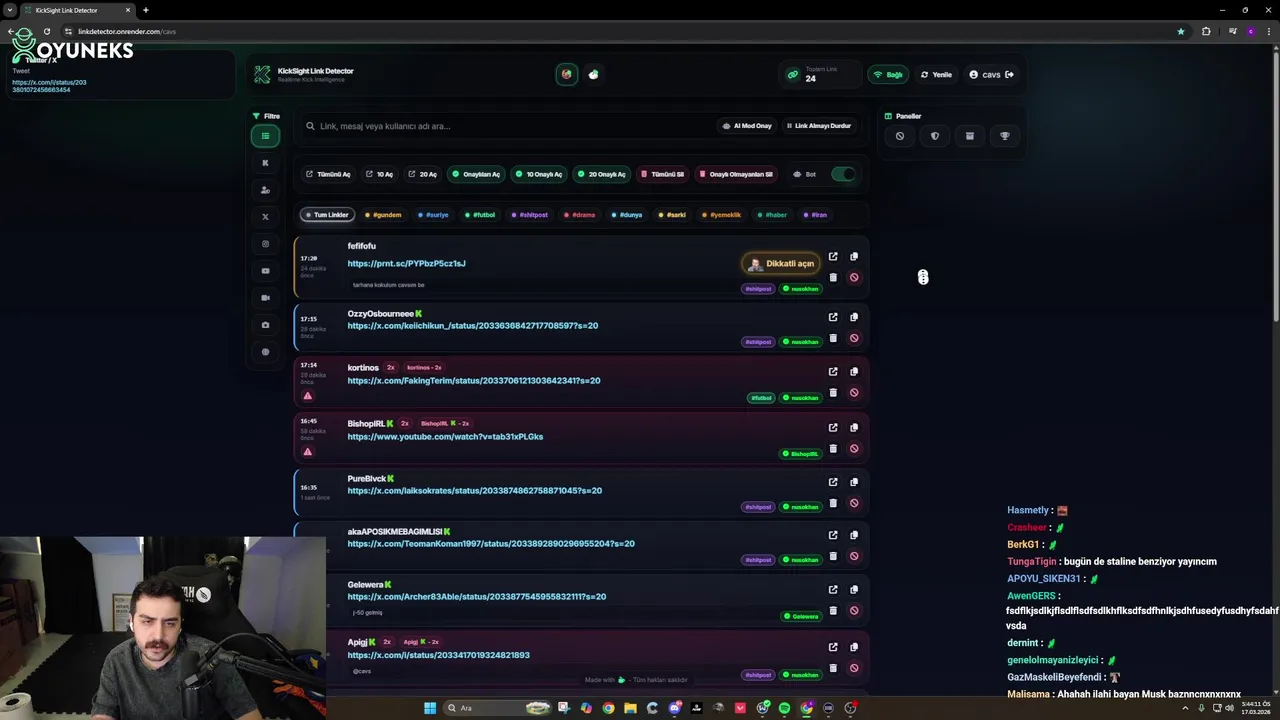Filter by #shitpost tag

tap(530, 215)
